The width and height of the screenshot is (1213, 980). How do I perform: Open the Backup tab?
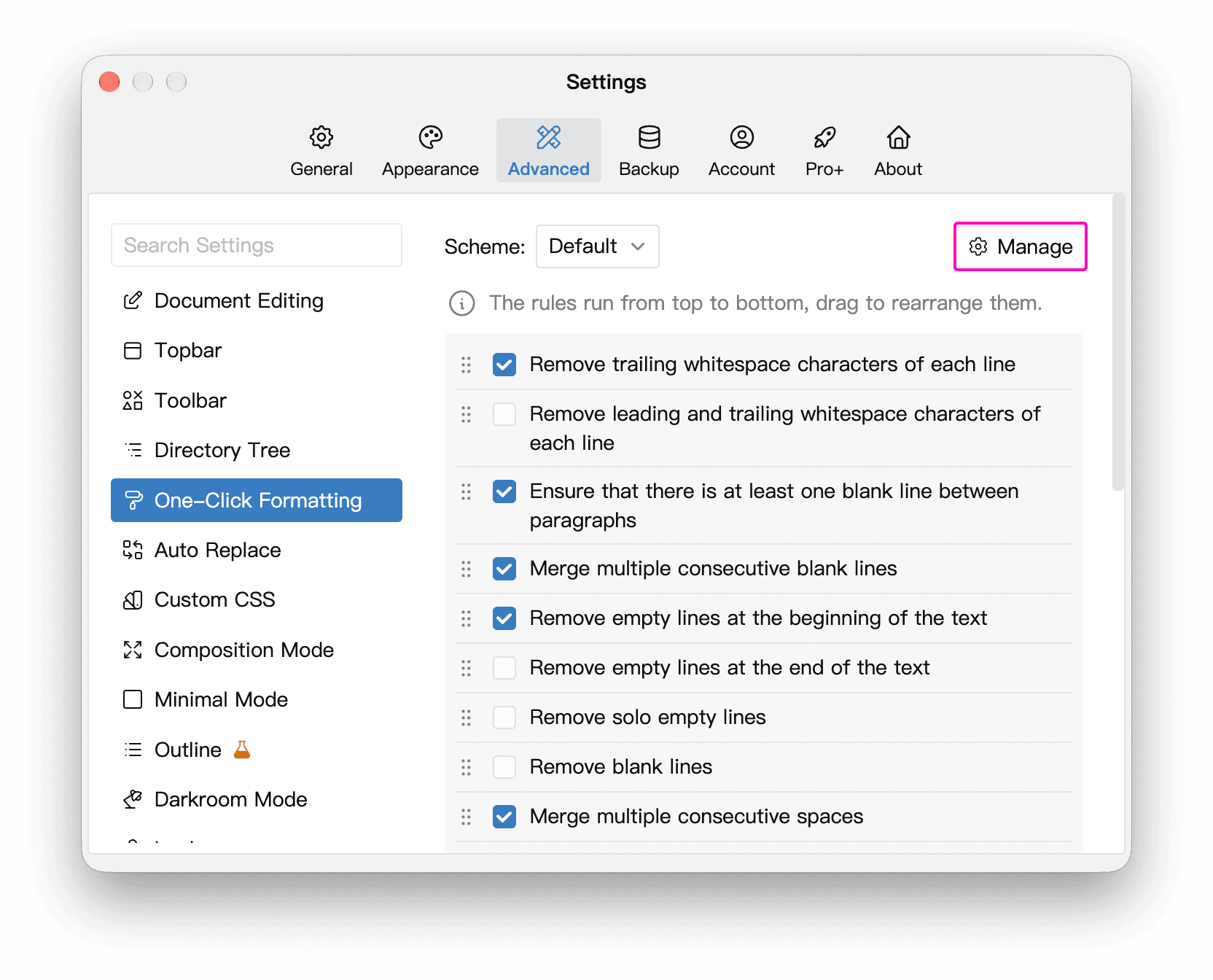tap(649, 151)
